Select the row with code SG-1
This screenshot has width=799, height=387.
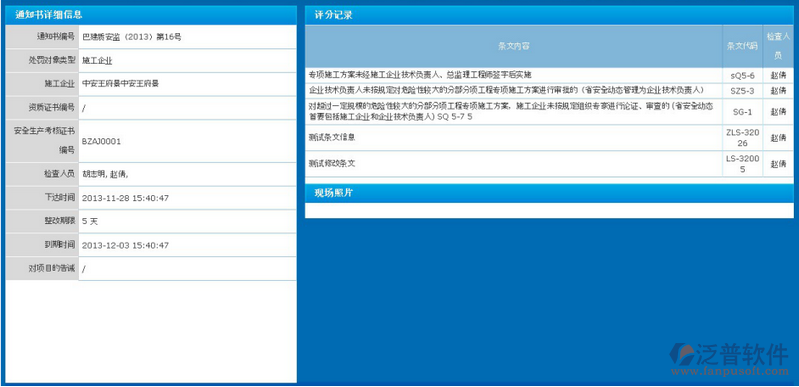[x=549, y=112]
